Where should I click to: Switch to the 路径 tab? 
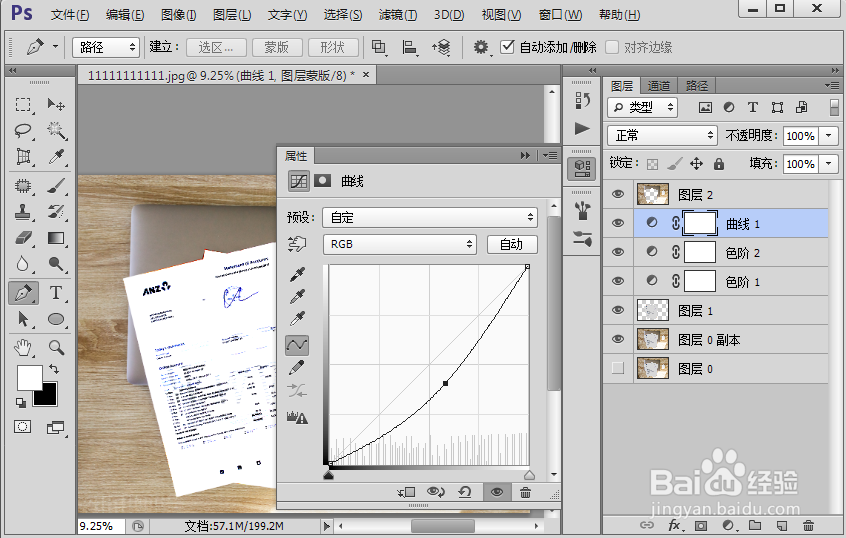pos(697,86)
